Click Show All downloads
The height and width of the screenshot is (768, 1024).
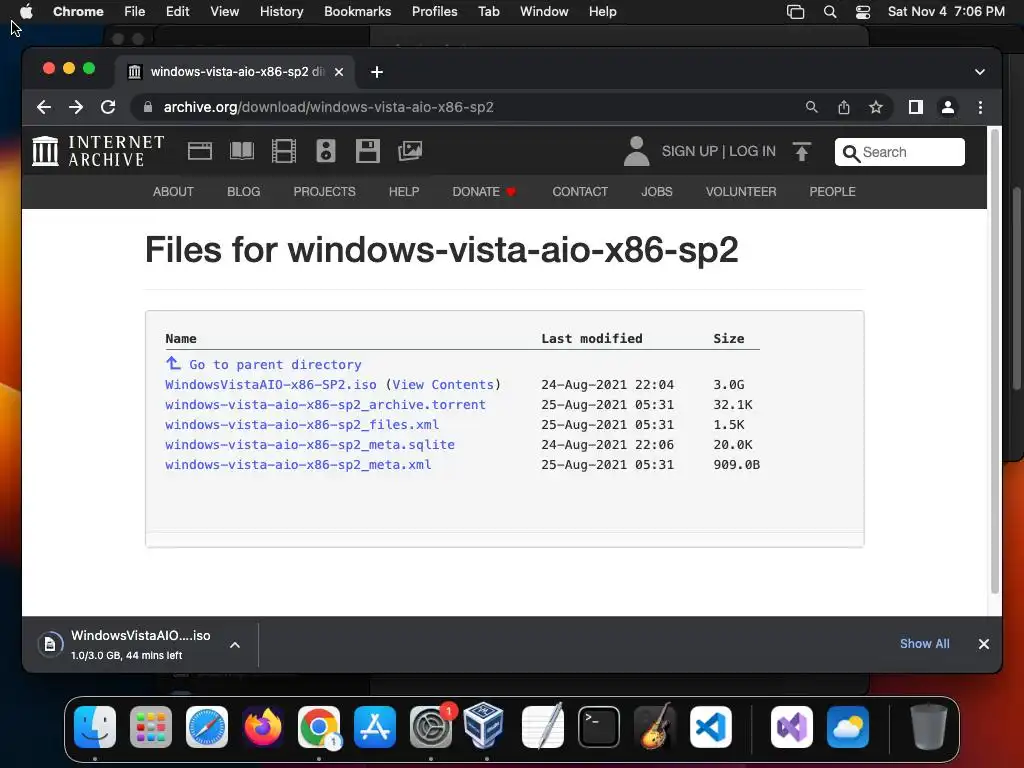(x=924, y=644)
